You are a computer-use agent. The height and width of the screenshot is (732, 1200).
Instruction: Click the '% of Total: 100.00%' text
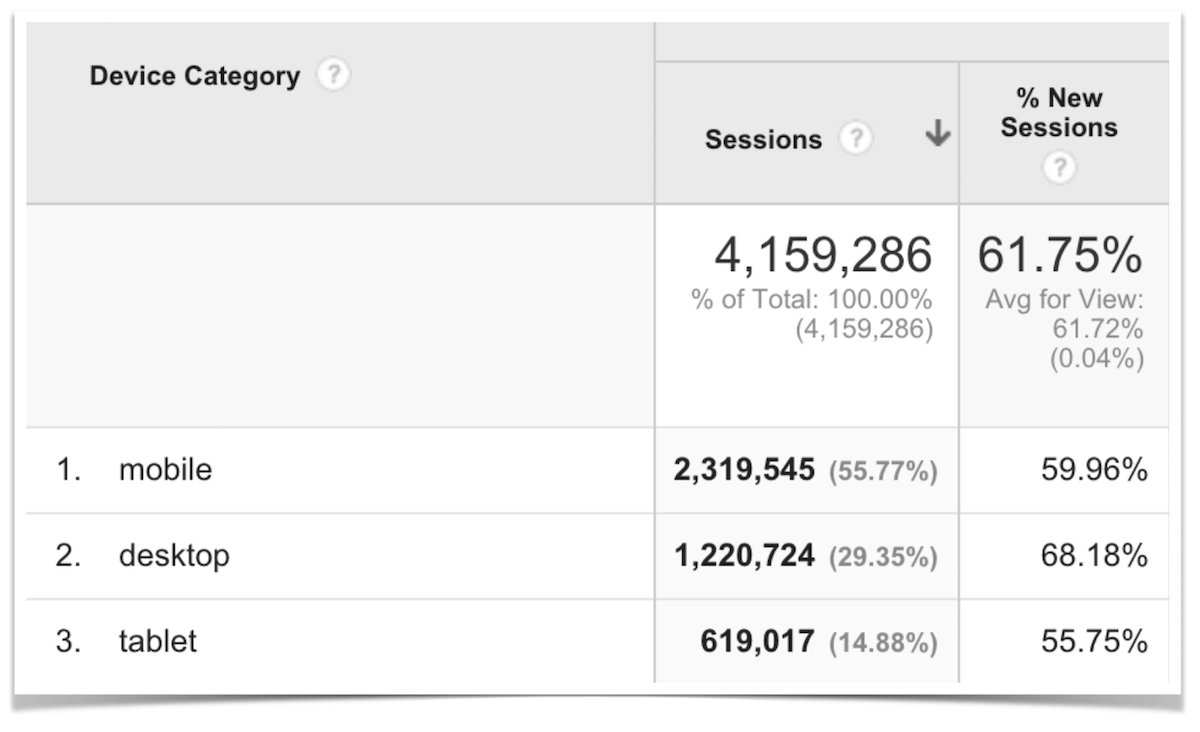(811, 300)
